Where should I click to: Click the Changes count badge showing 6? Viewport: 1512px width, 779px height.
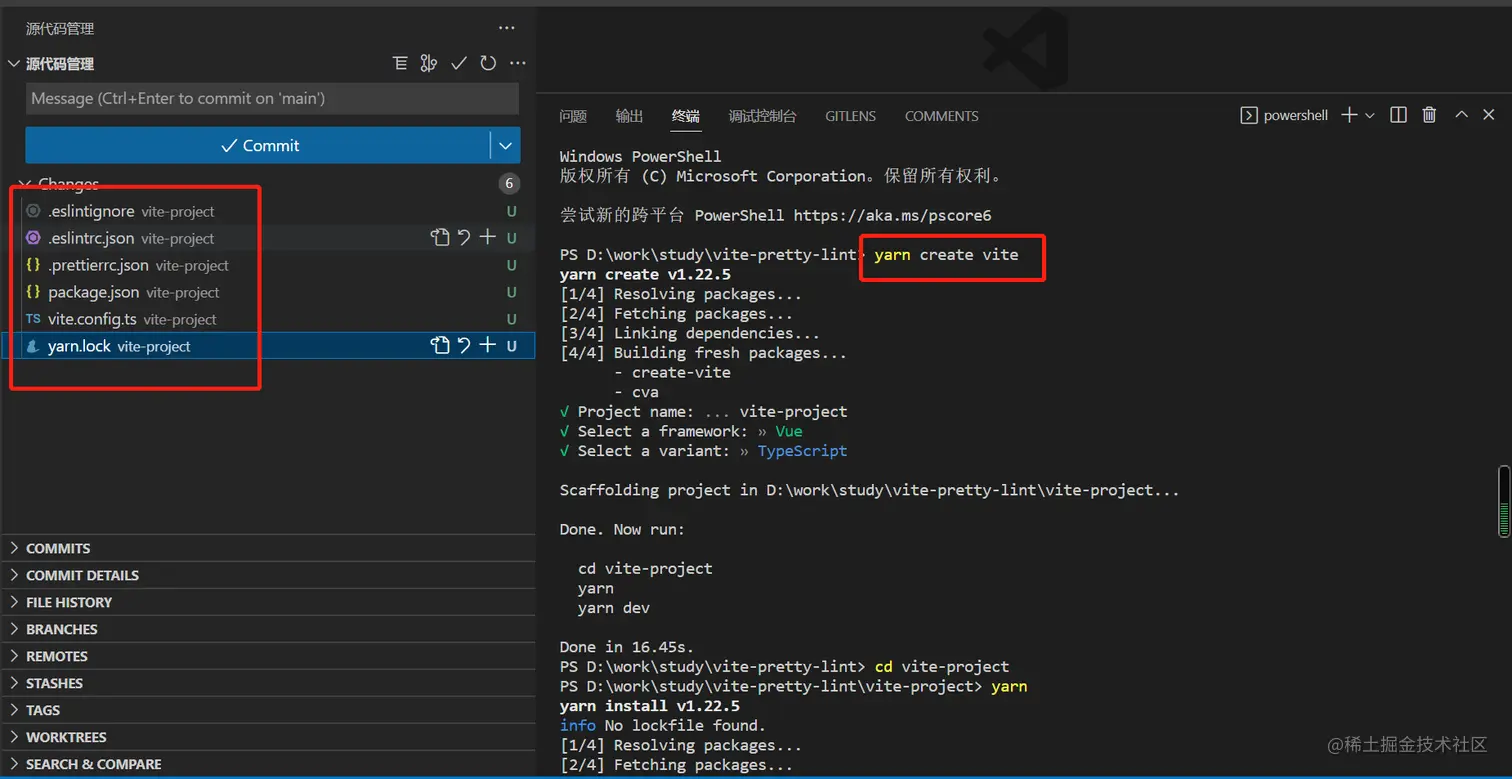point(509,184)
